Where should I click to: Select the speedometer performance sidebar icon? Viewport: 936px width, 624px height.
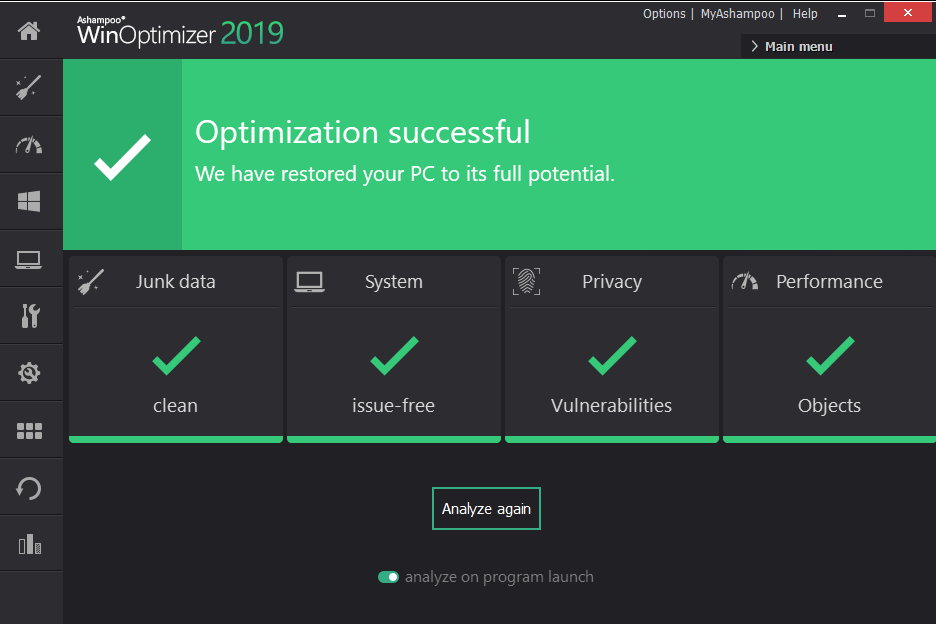[x=29, y=145]
